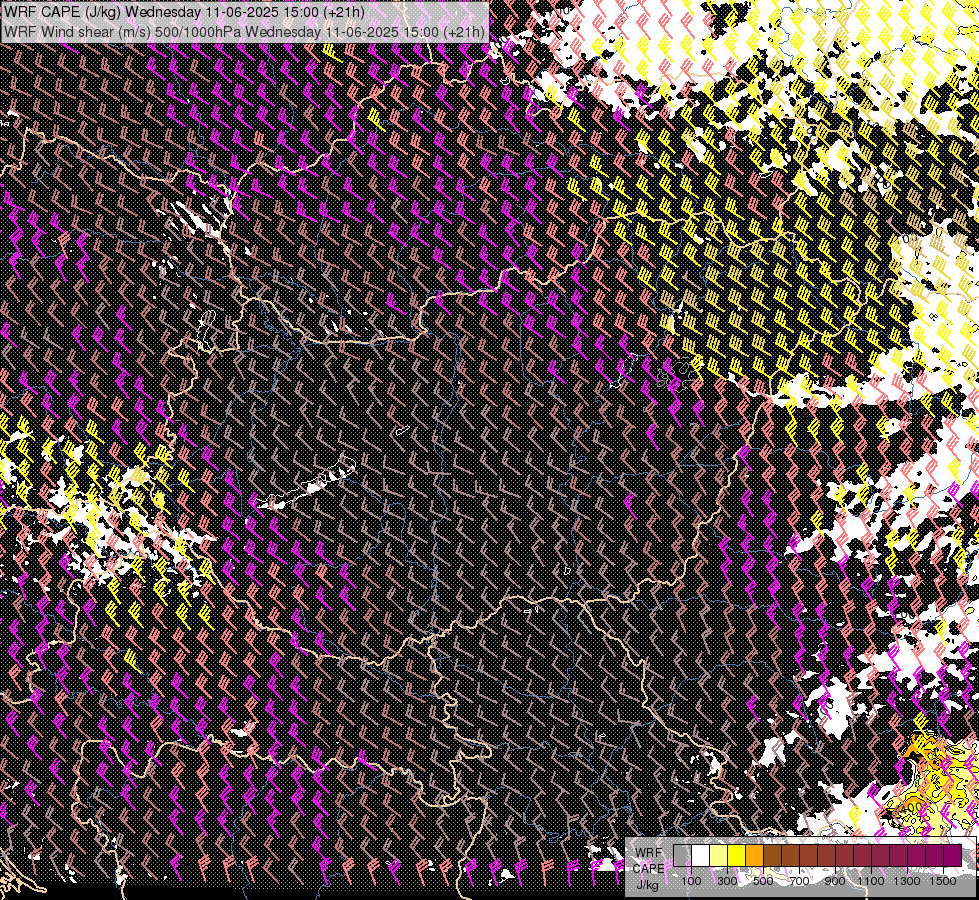Click the legend tick label 500
This screenshot has width=979, height=900.
click(x=763, y=881)
